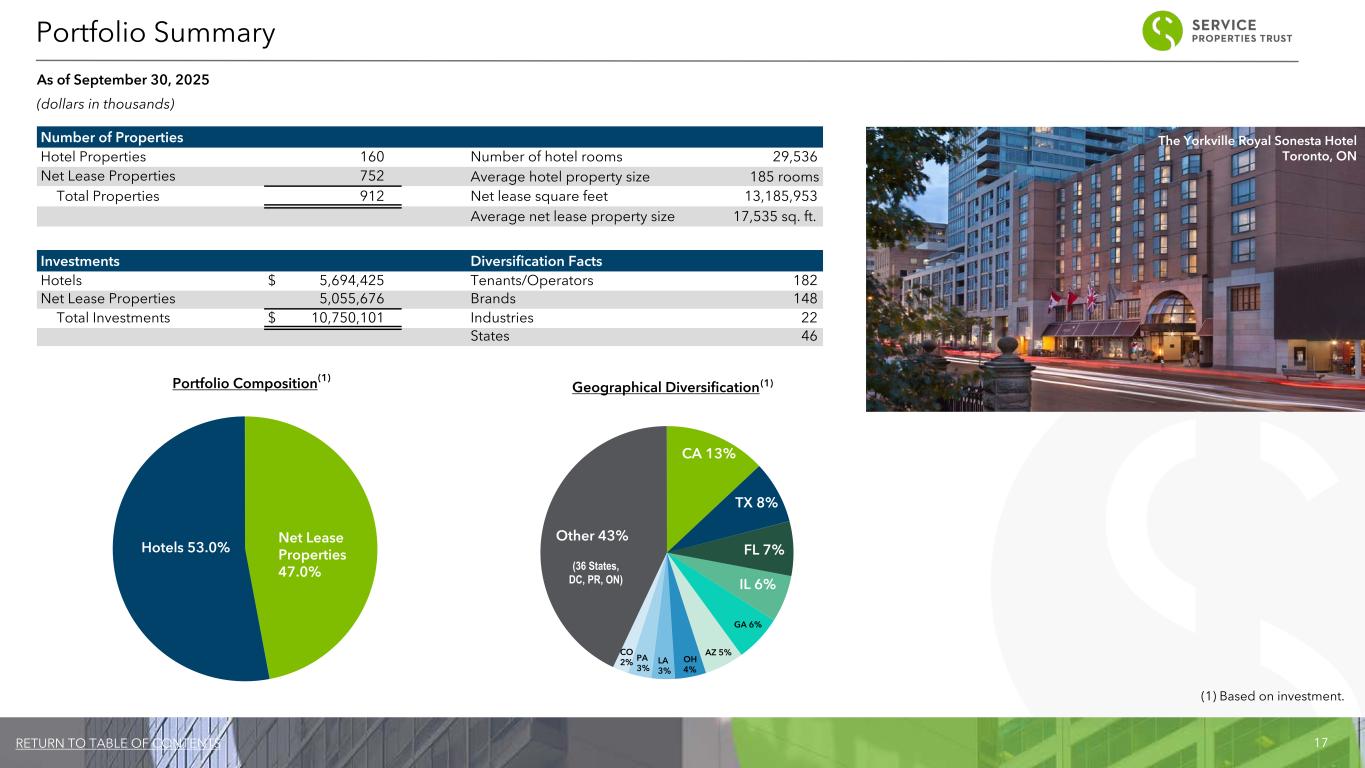1365x768 pixels.
Task: Click the Service Properties Trust logo icon
Action: click(x=1162, y=31)
